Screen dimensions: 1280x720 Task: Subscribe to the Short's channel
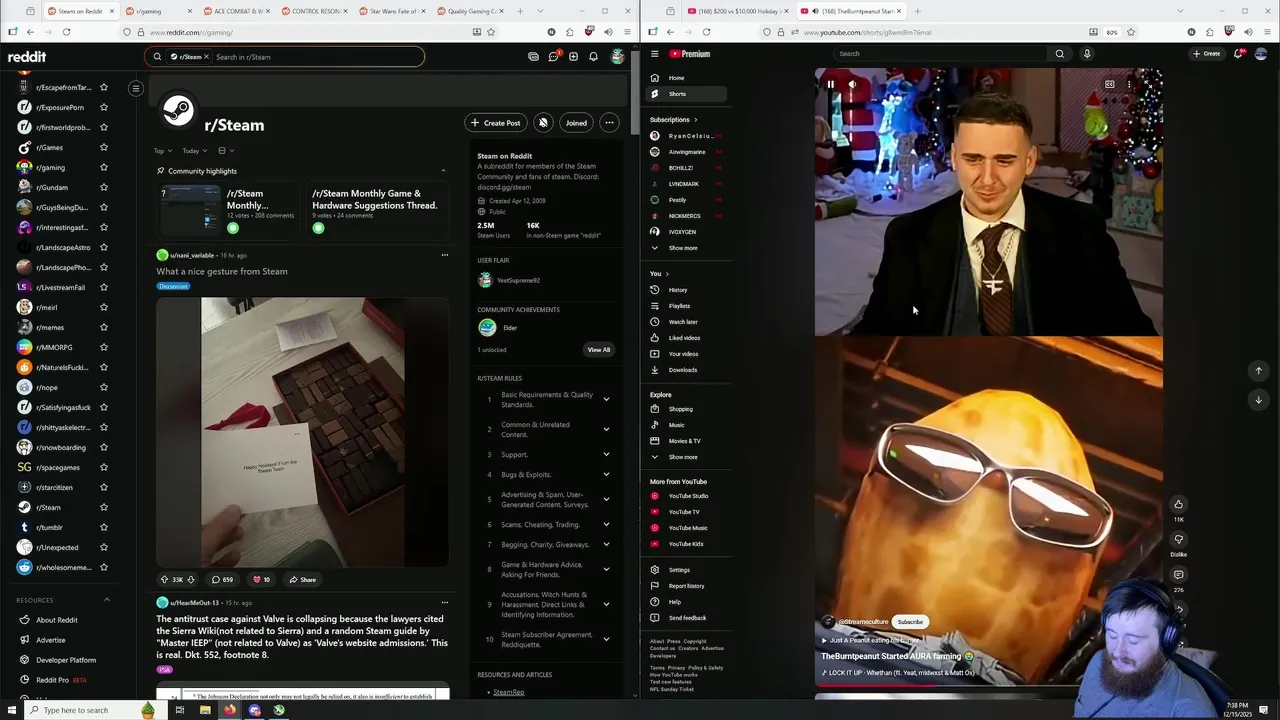point(910,622)
